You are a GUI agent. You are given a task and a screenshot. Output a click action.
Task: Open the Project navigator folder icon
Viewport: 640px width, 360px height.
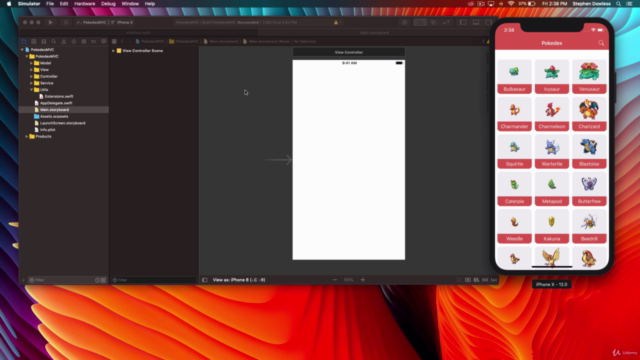pyautogui.click(x=24, y=42)
